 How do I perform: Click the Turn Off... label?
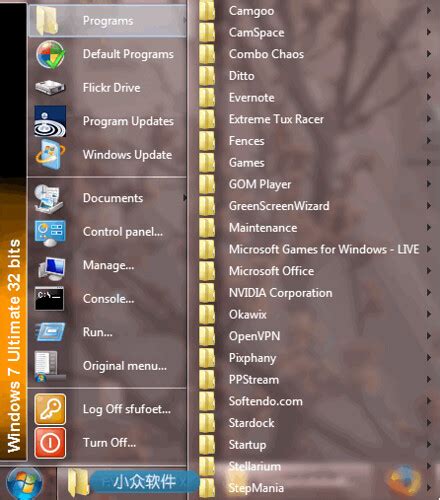pos(109,443)
